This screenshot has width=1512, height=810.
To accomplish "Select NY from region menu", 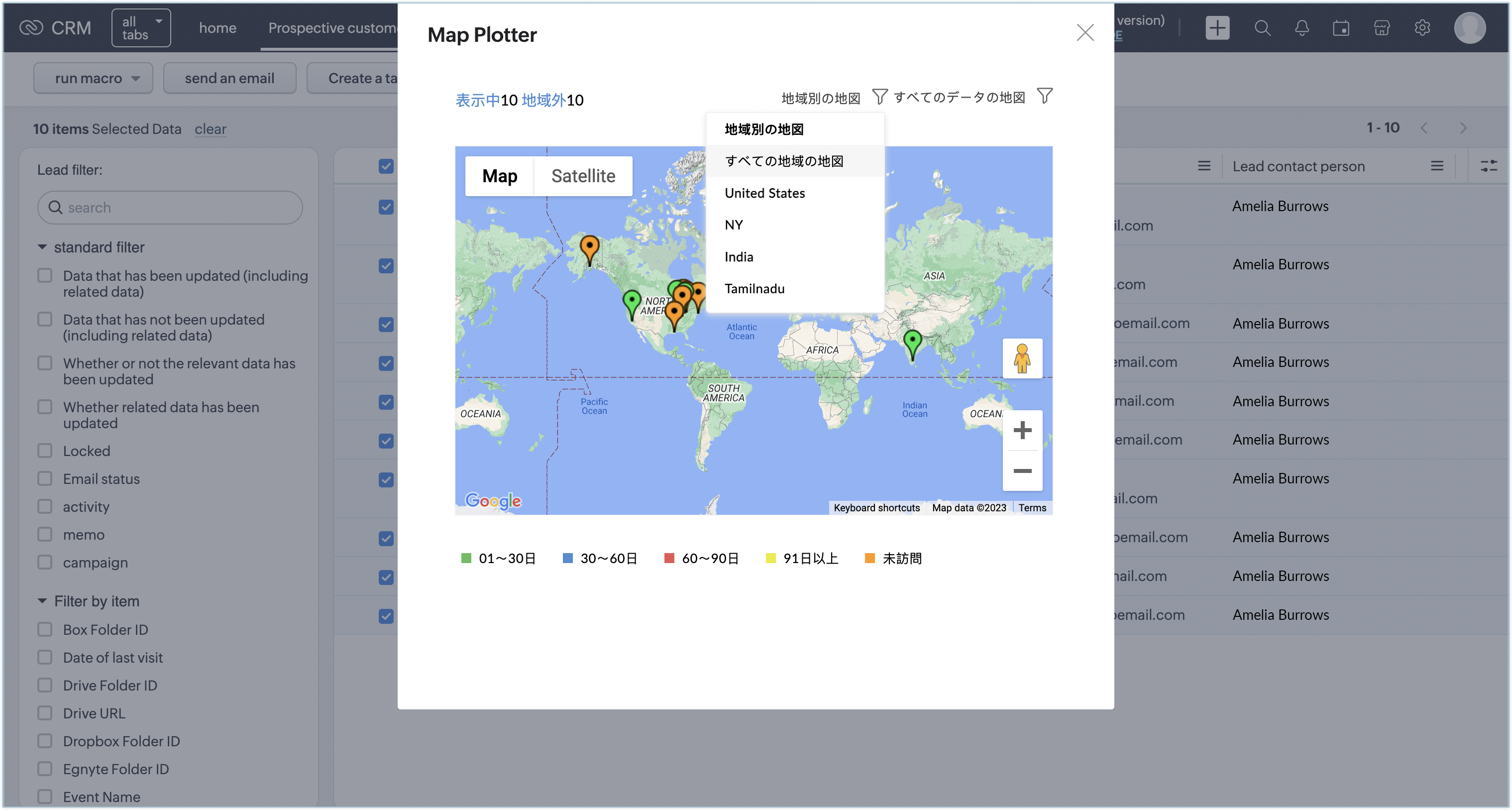I will coord(795,225).
